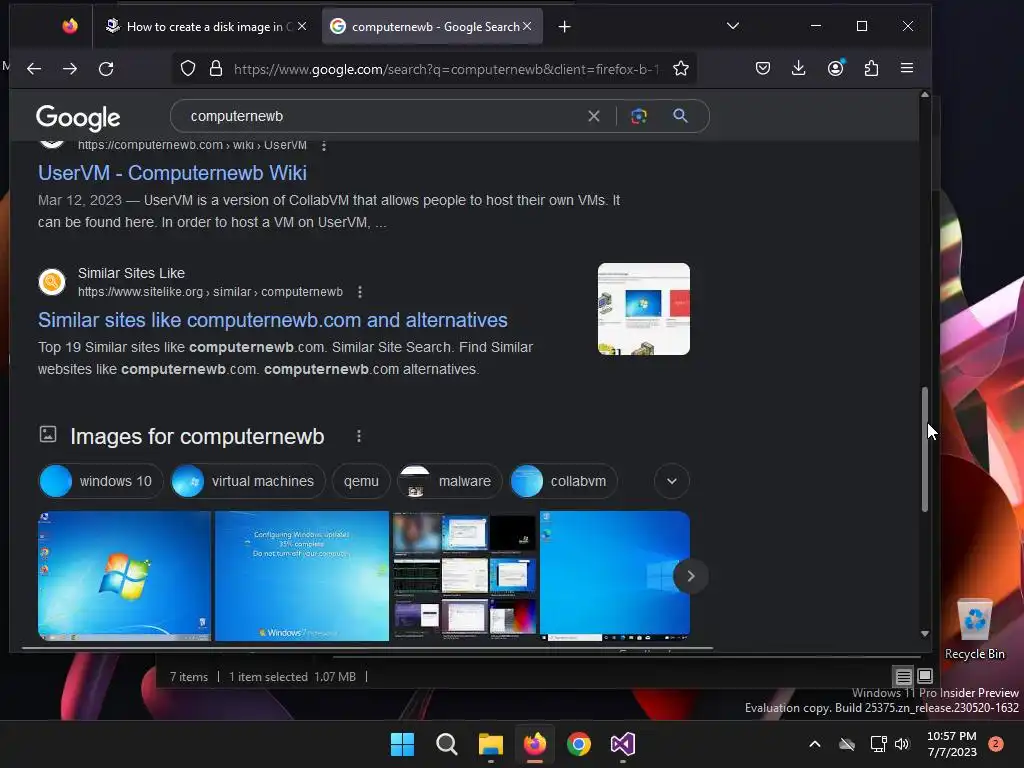
Task: Open more options for sitelike result
Action: point(360,292)
